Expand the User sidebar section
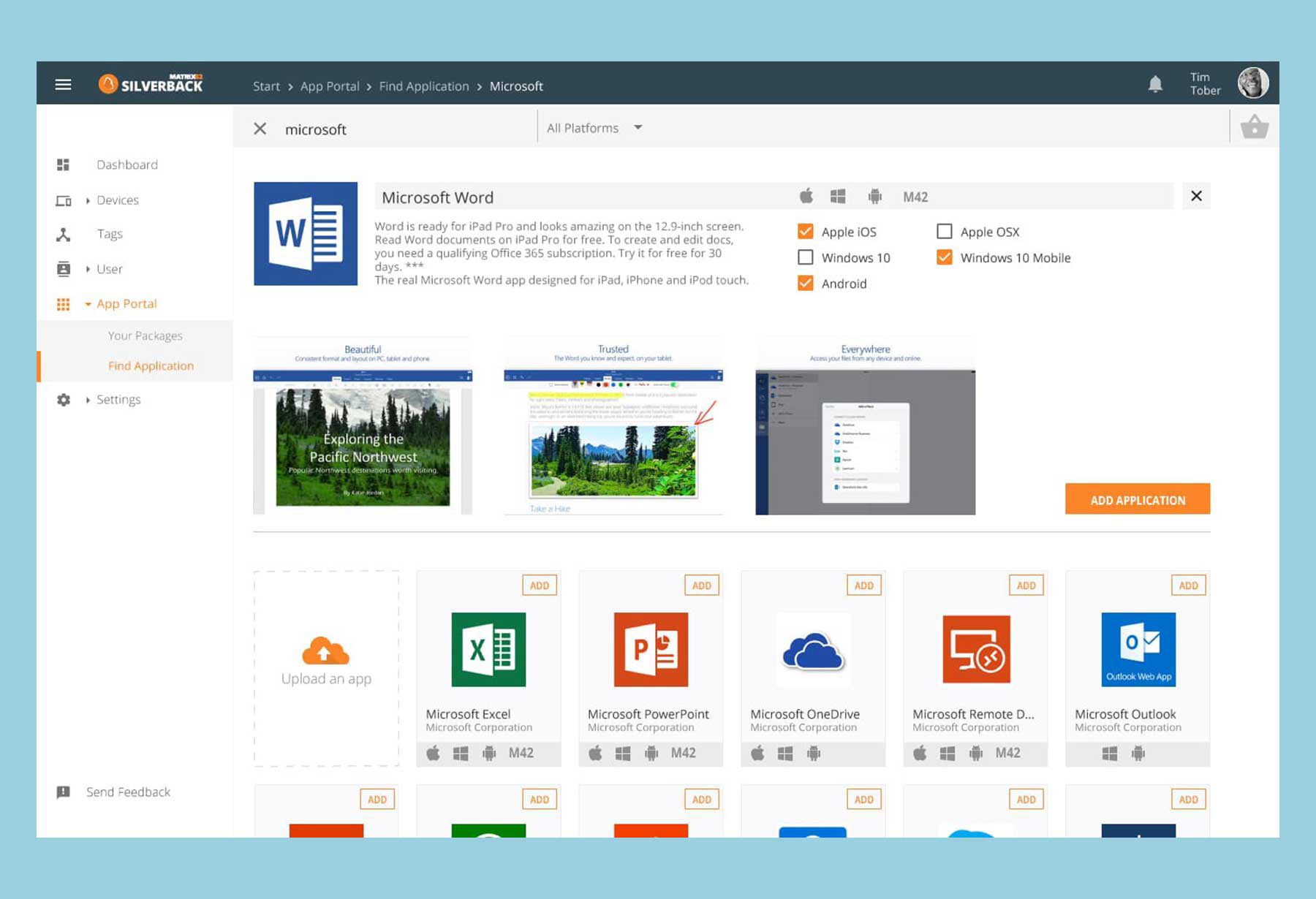The image size is (1316, 899). 88,269
